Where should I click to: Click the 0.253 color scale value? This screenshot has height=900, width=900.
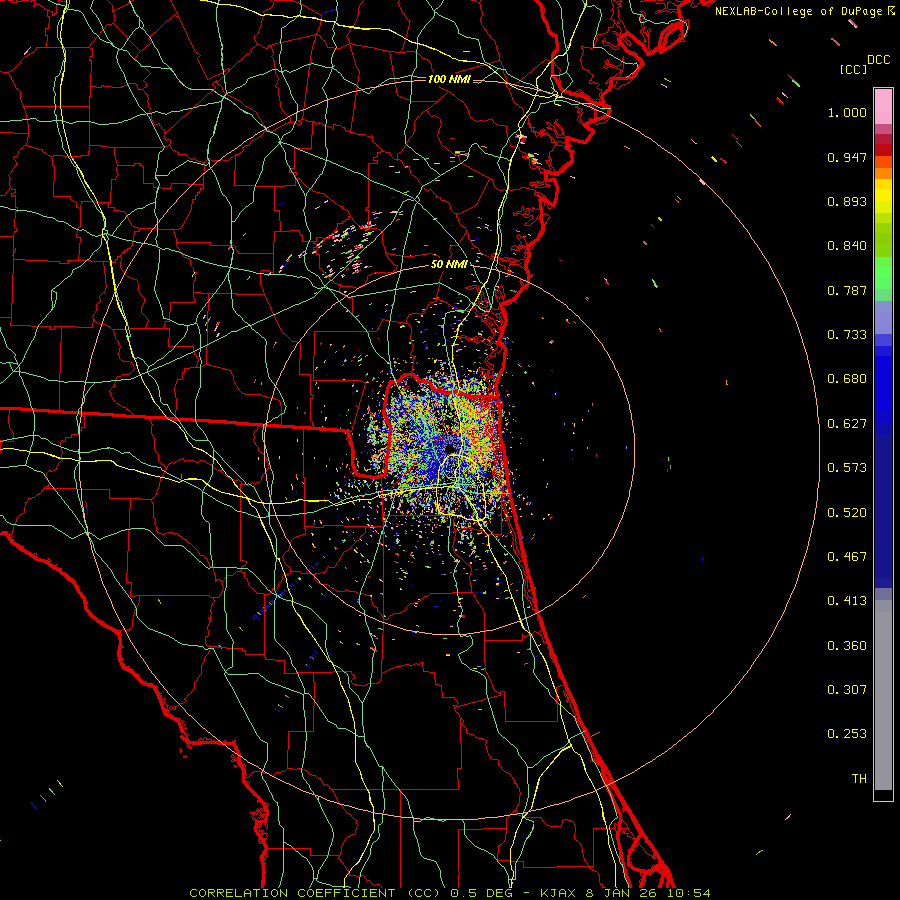click(x=847, y=734)
